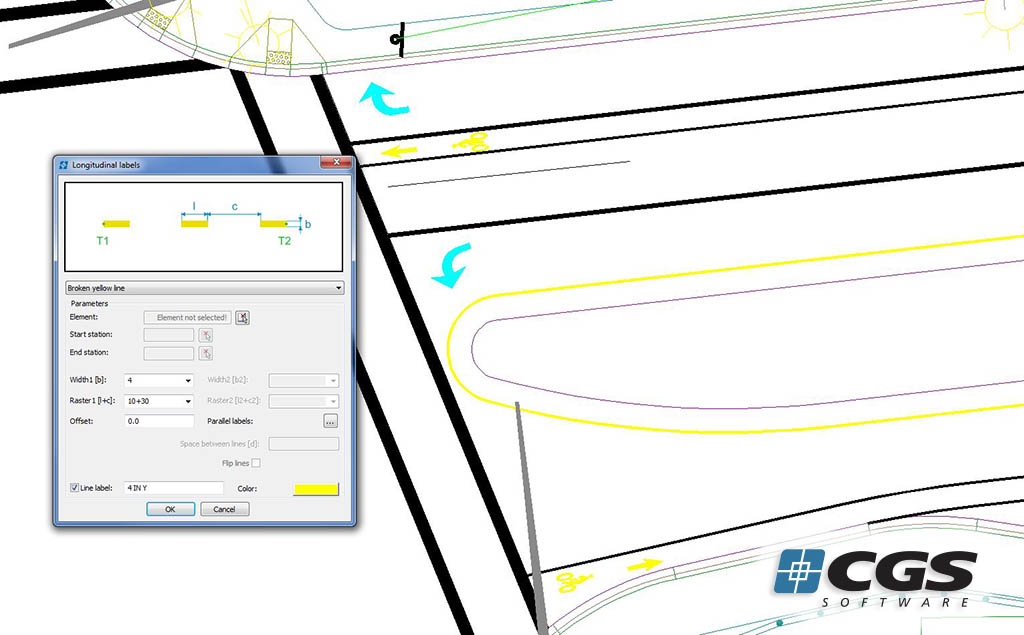1024x635 pixels.
Task: Click the Longitudinal labels dialog title icon
Action: tap(63, 165)
